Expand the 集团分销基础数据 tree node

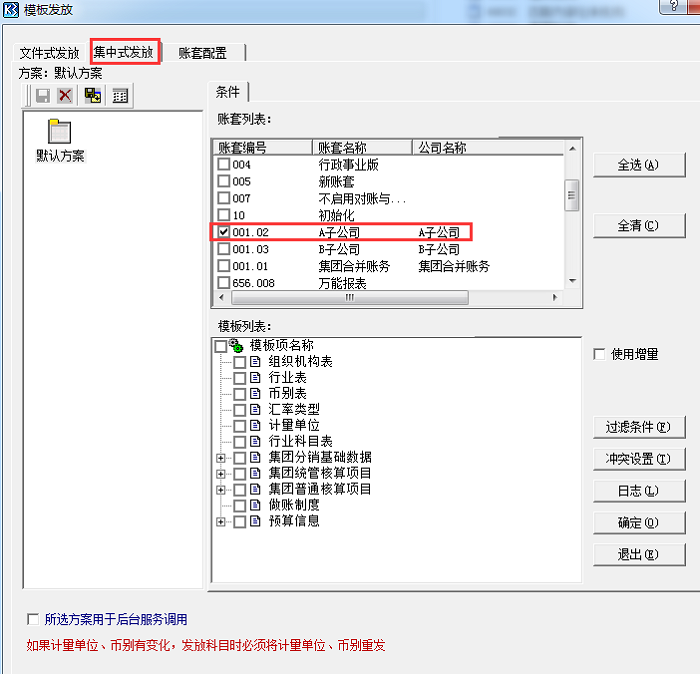(x=221, y=457)
